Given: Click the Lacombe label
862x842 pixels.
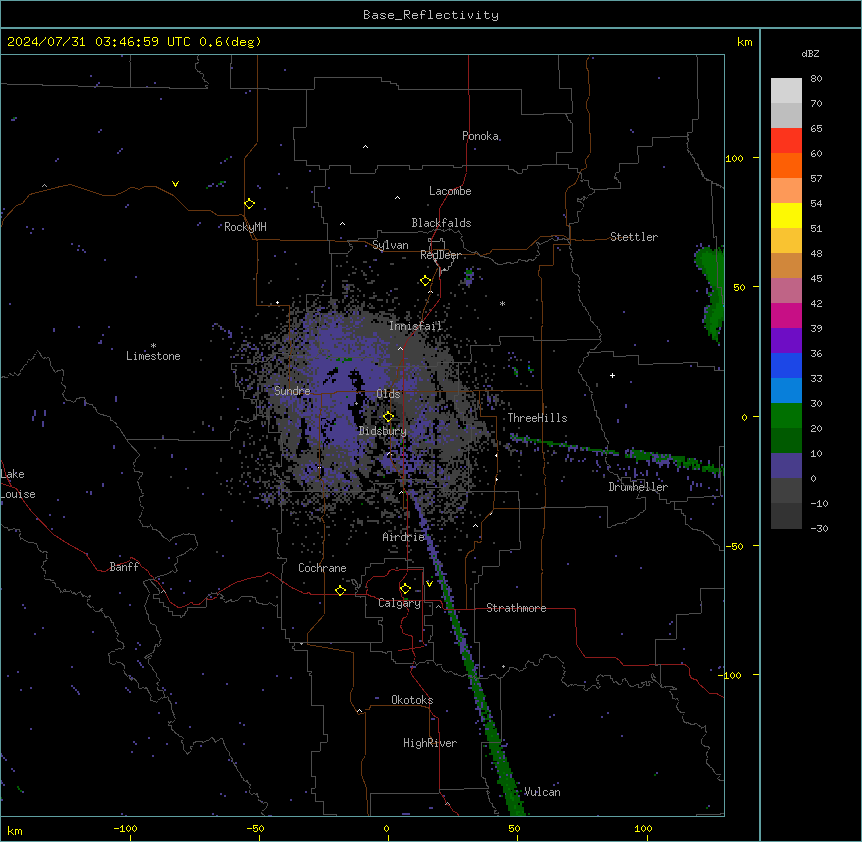Looking at the screenshot, I should point(450,191).
